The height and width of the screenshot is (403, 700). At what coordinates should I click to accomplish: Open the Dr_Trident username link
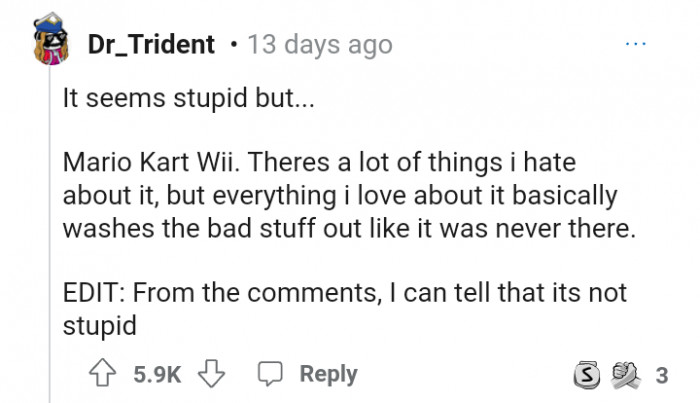[151, 44]
